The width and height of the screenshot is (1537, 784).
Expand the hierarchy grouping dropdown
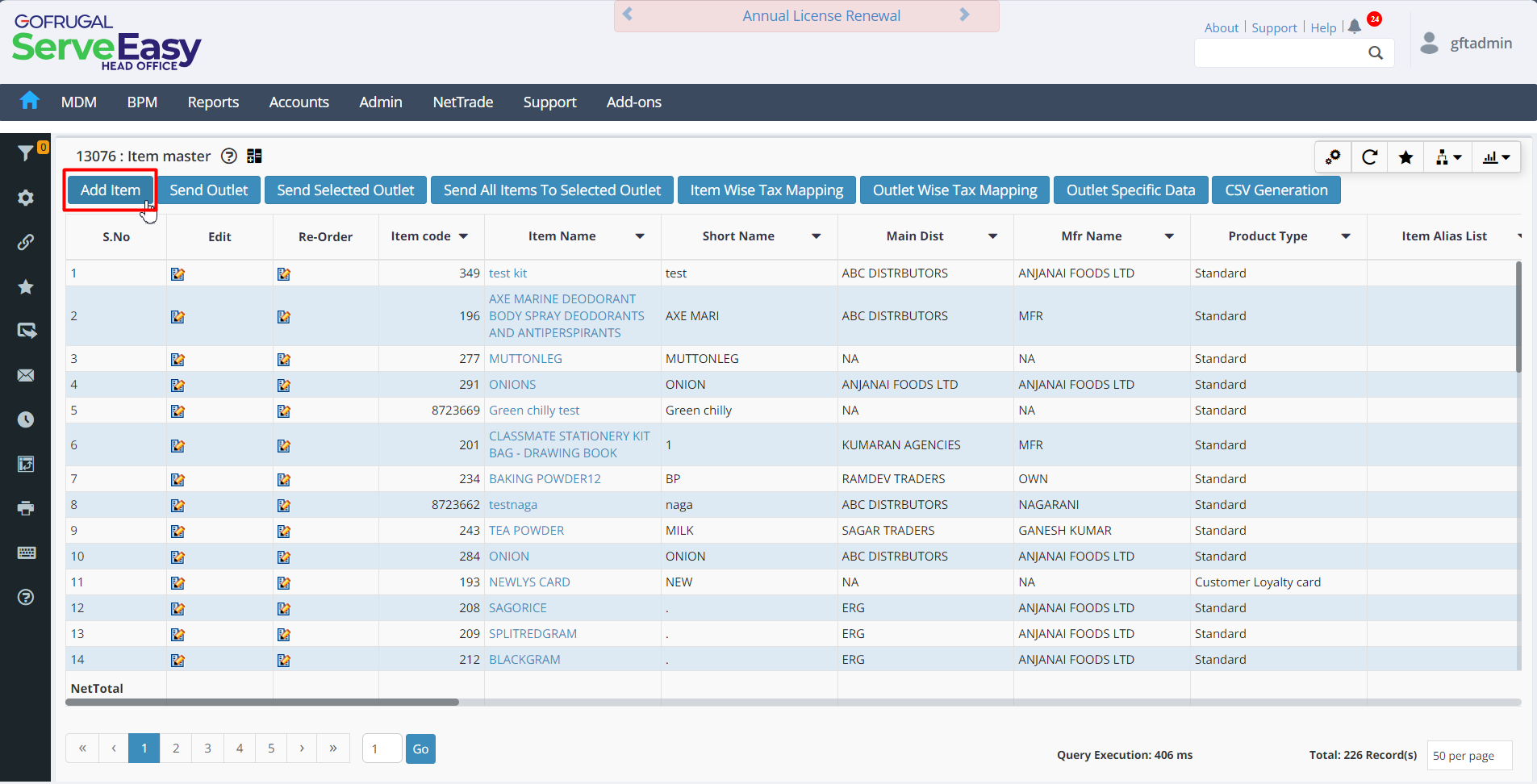1448,157
